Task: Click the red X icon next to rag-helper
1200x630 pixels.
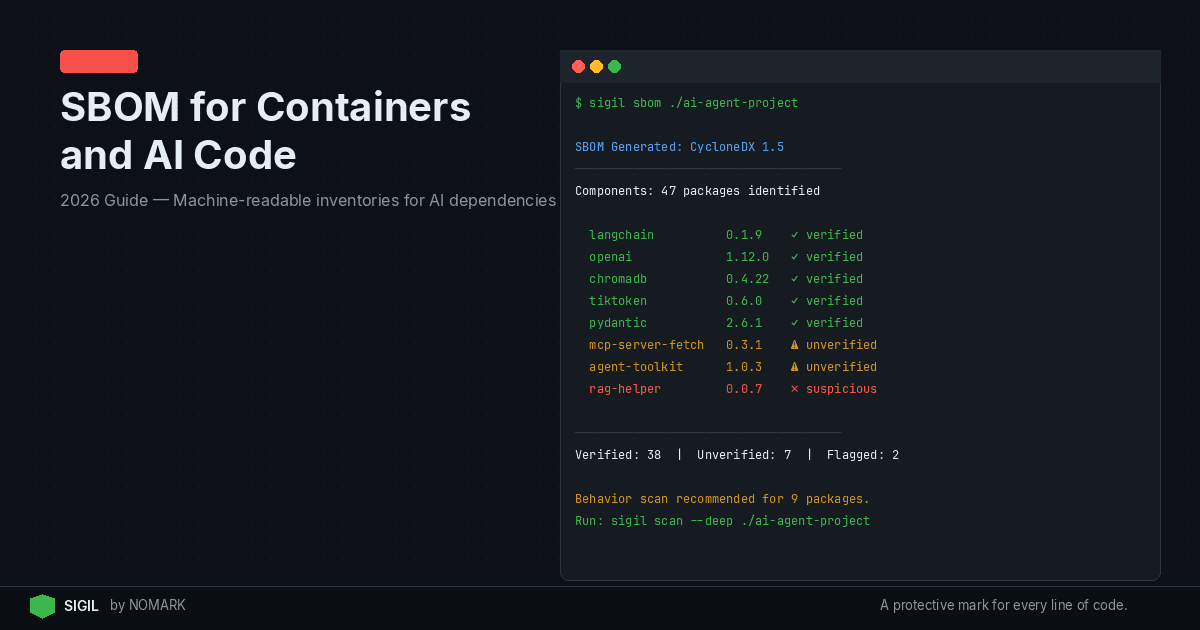Action: tap(795, 388)
